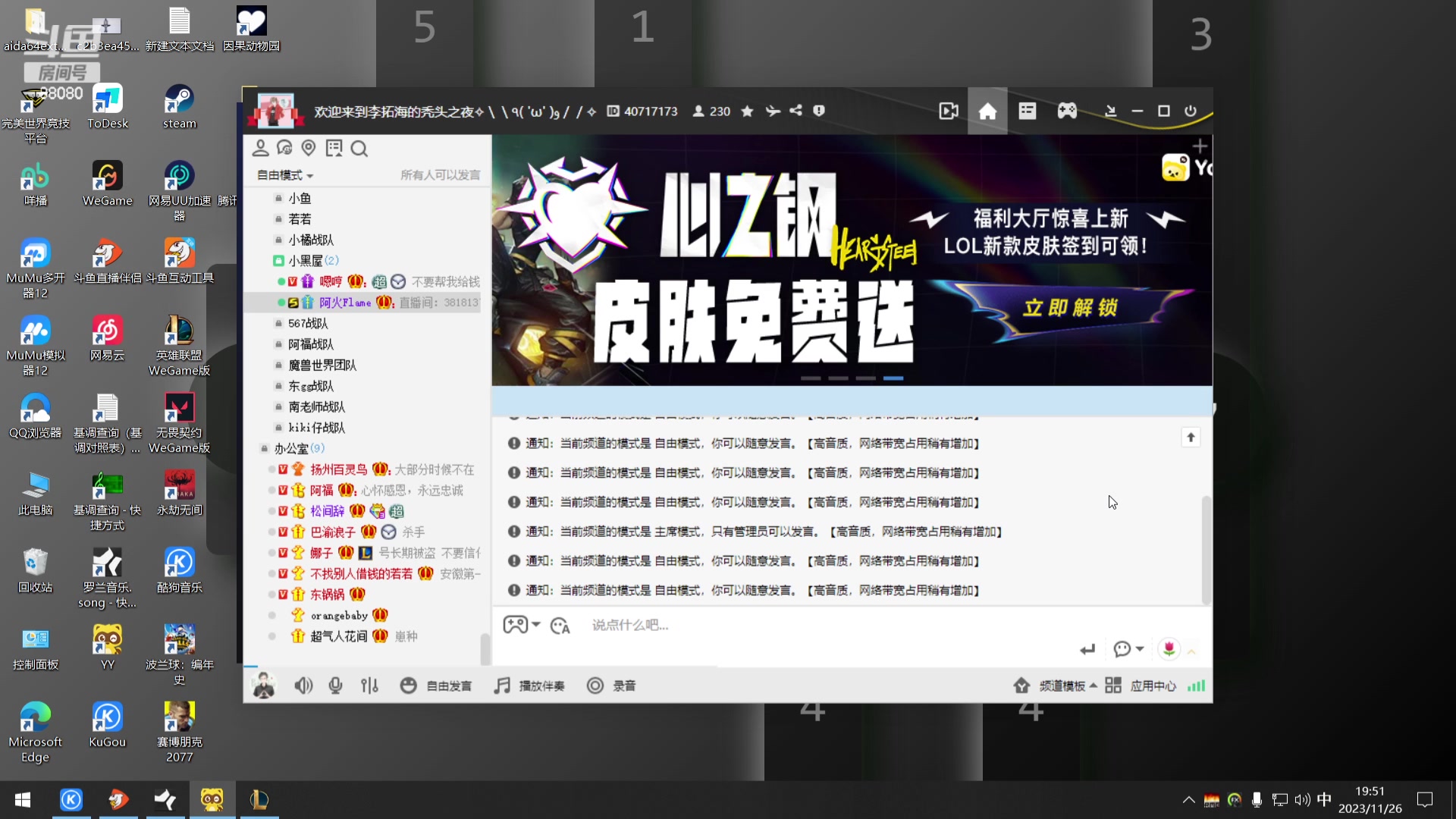The height and width of the screenshot is (819, 1456).
Task: Click the microphone icon in bottom toolbar
Action: click(336, 685)
